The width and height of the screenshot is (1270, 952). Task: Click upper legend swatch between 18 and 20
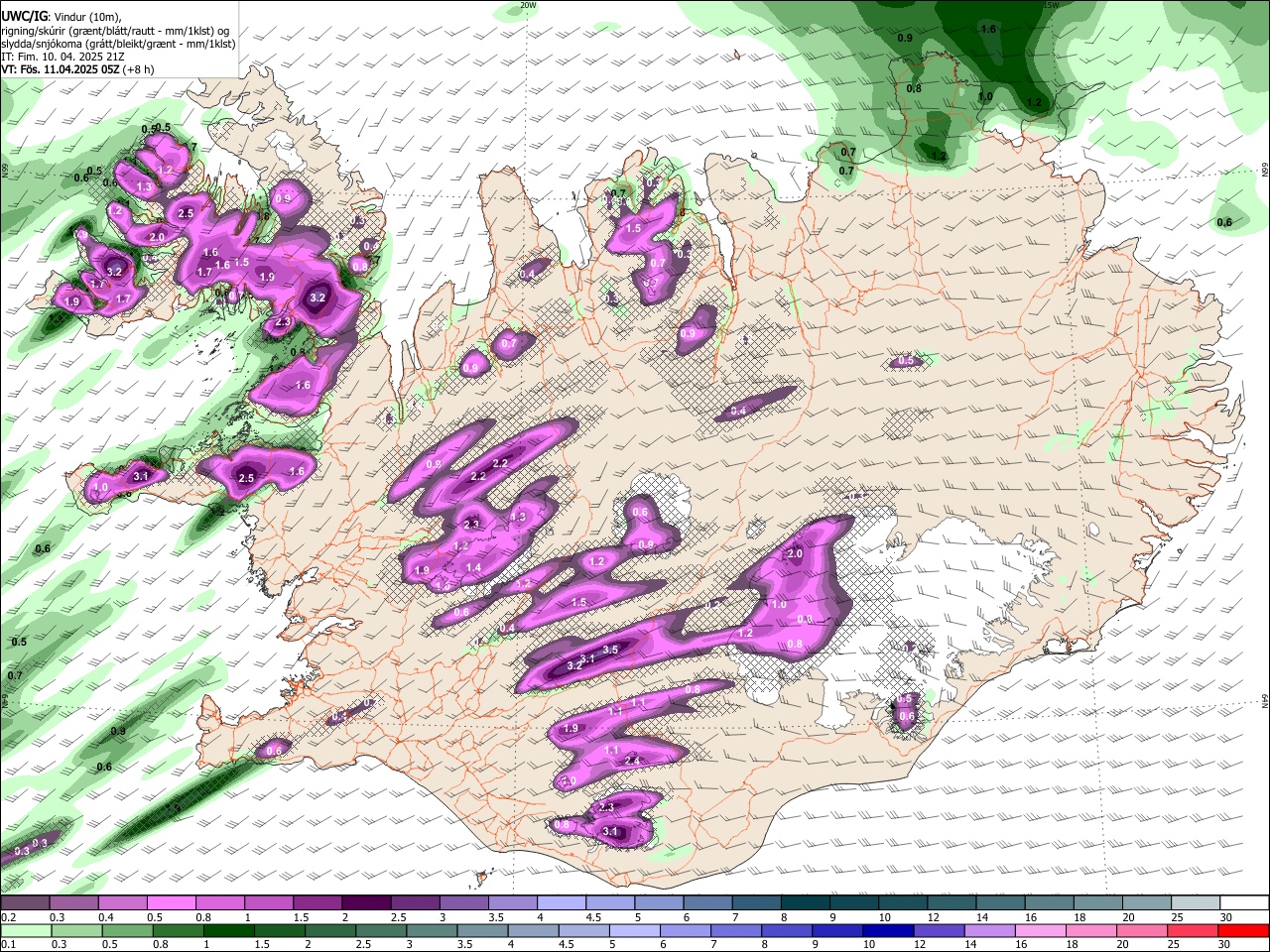[x=1096, y=903]
